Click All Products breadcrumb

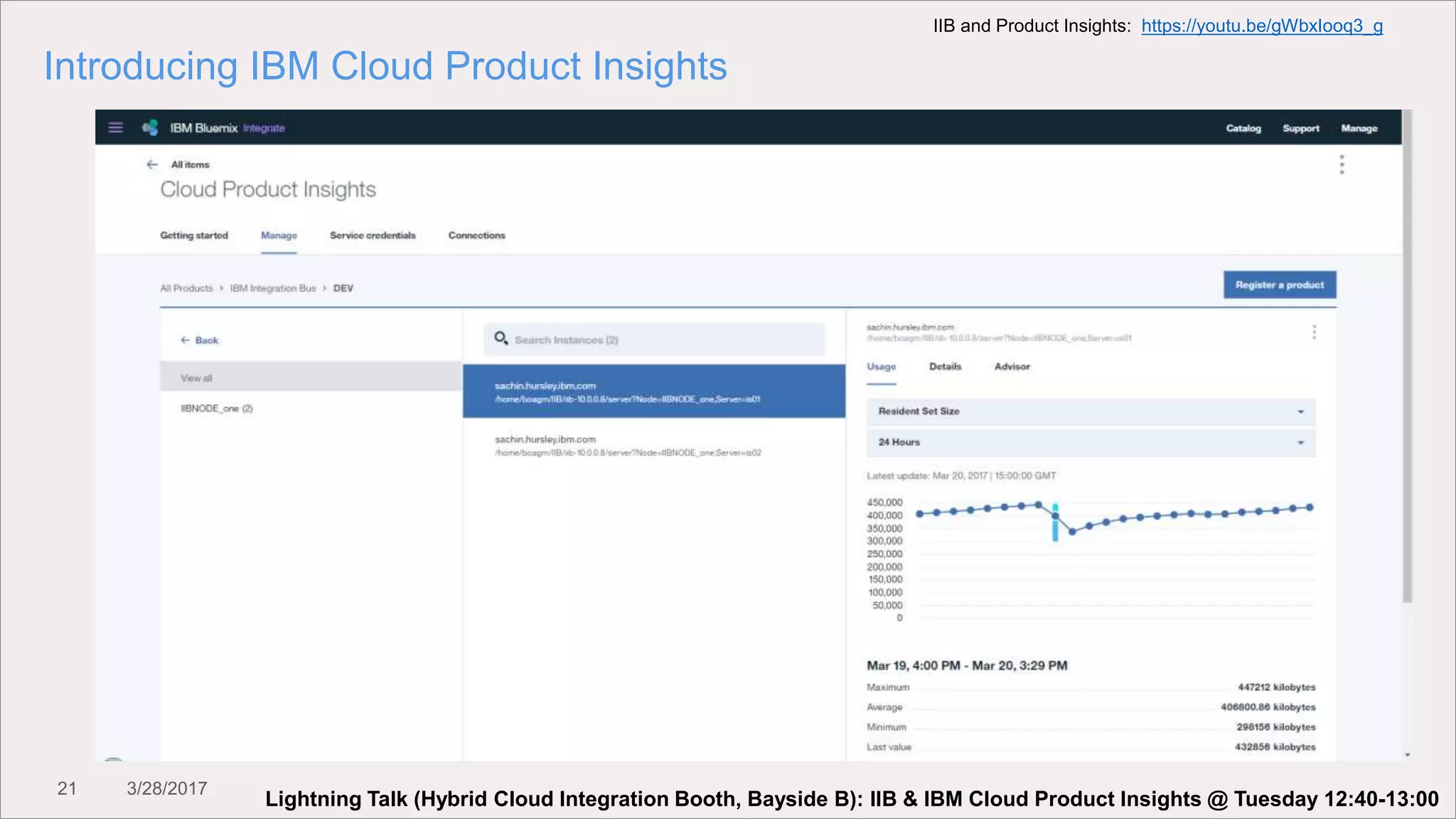point(186,288)
